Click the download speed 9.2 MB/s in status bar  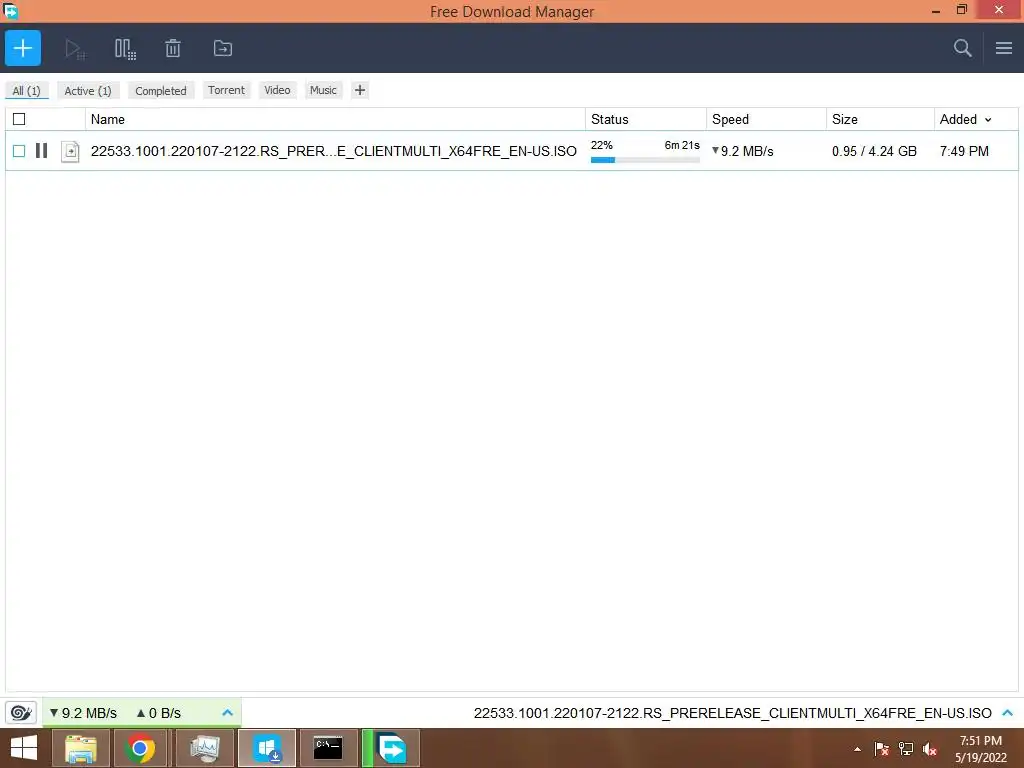(83, 713)
